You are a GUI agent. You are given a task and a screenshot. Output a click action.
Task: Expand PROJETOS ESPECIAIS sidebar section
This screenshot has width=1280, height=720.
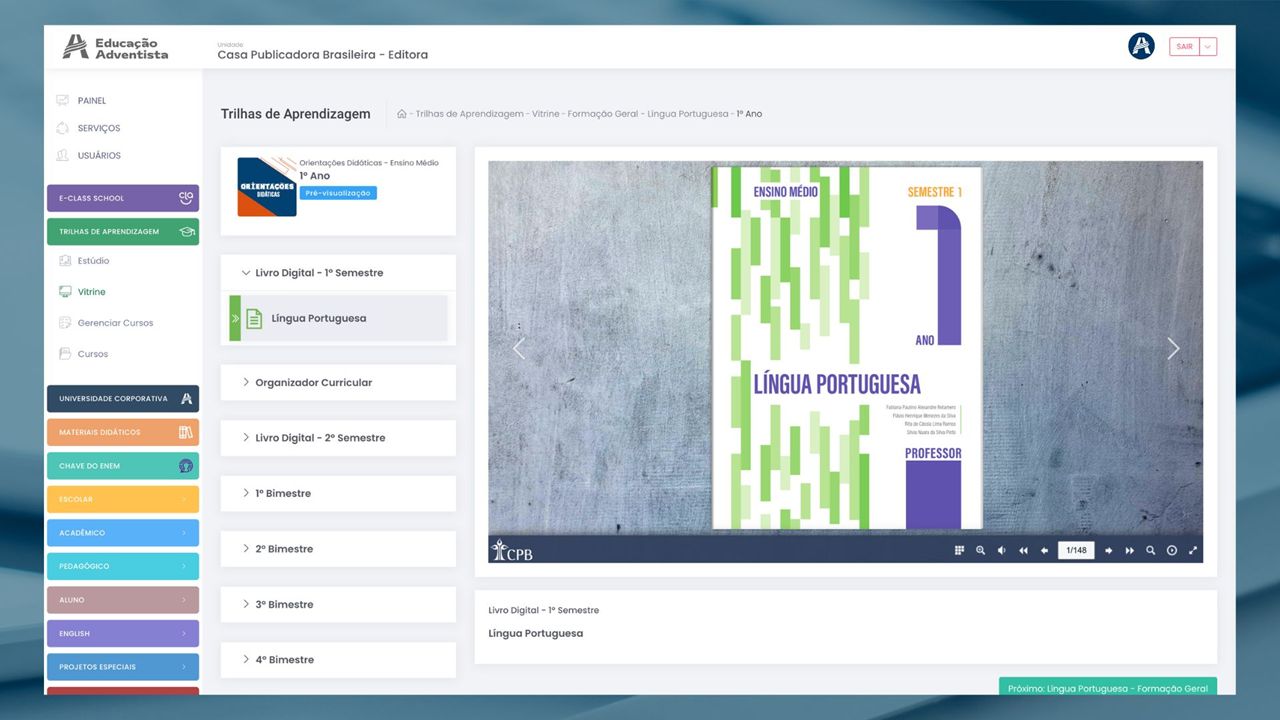123,667
